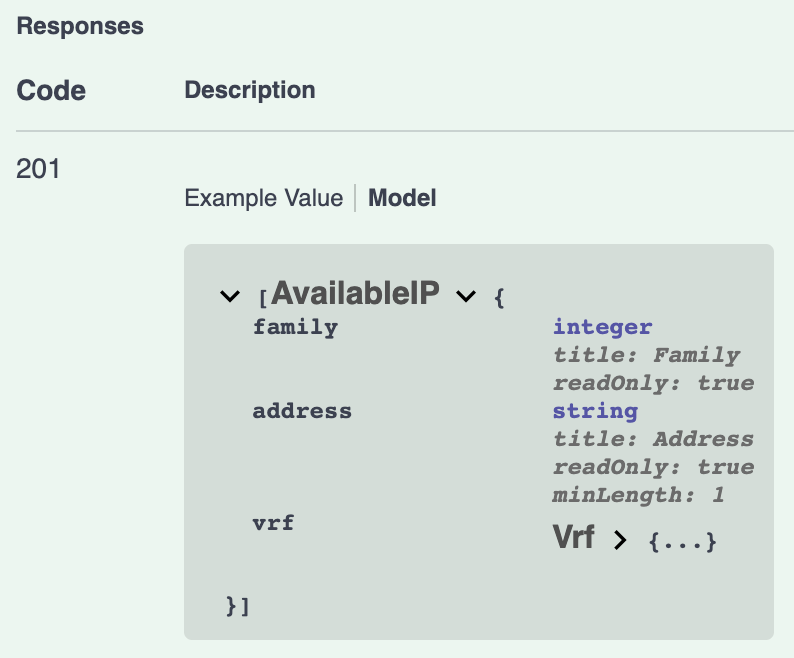The image size is (794, 658).
Task: Select the Model tab
Action: (x=402, y=198)
